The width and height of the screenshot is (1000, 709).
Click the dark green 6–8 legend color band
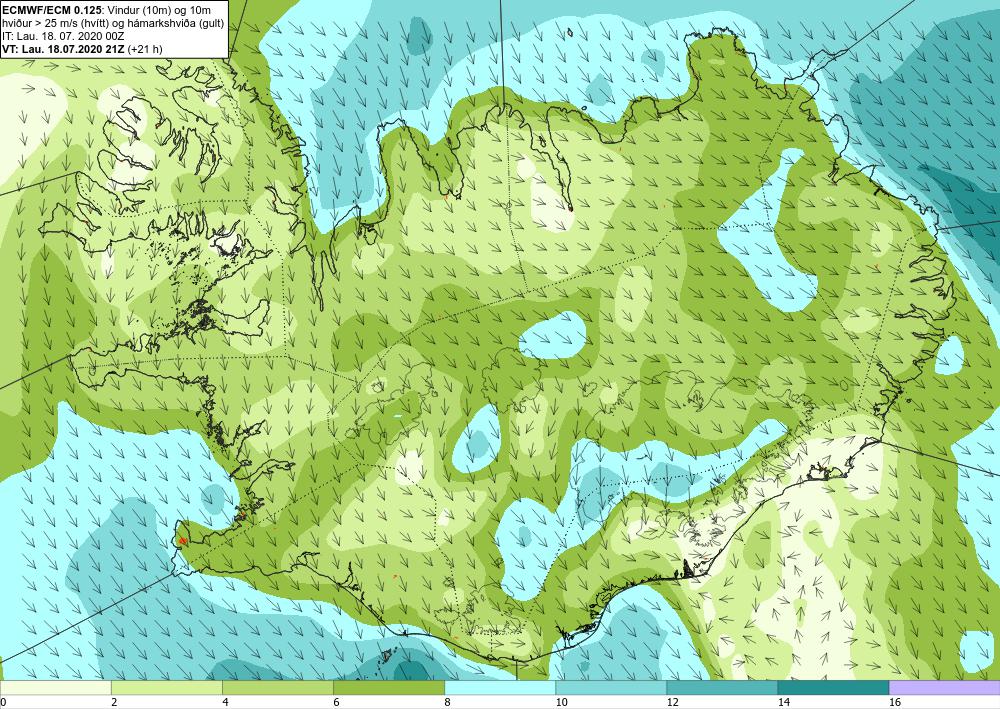[x=388, y=687]
